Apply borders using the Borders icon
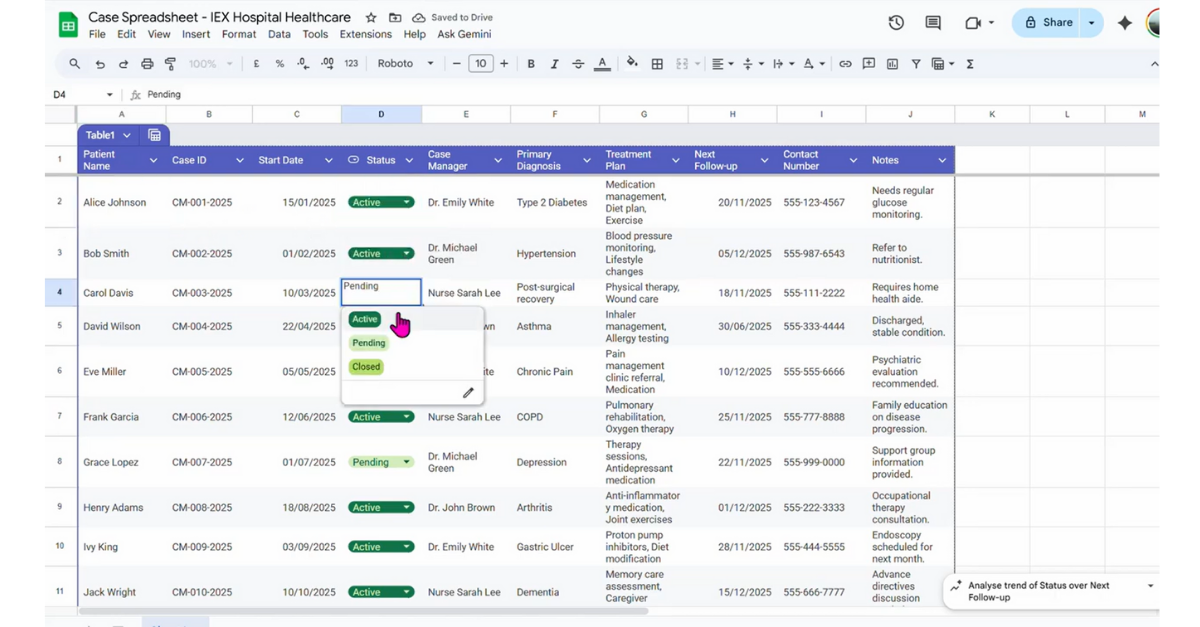This screenshot has width=1200, height=627. pos(658,63)
